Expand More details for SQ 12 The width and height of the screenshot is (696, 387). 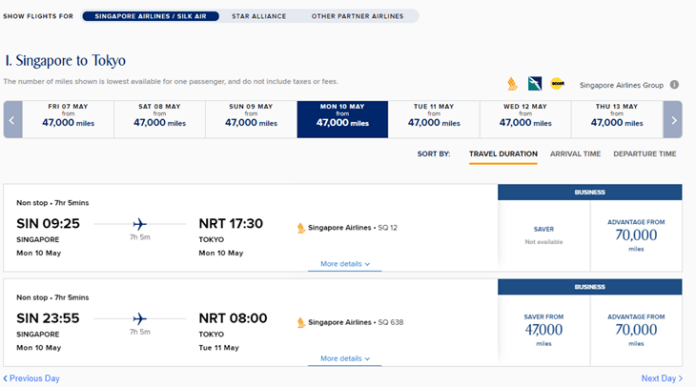point(345,264)
